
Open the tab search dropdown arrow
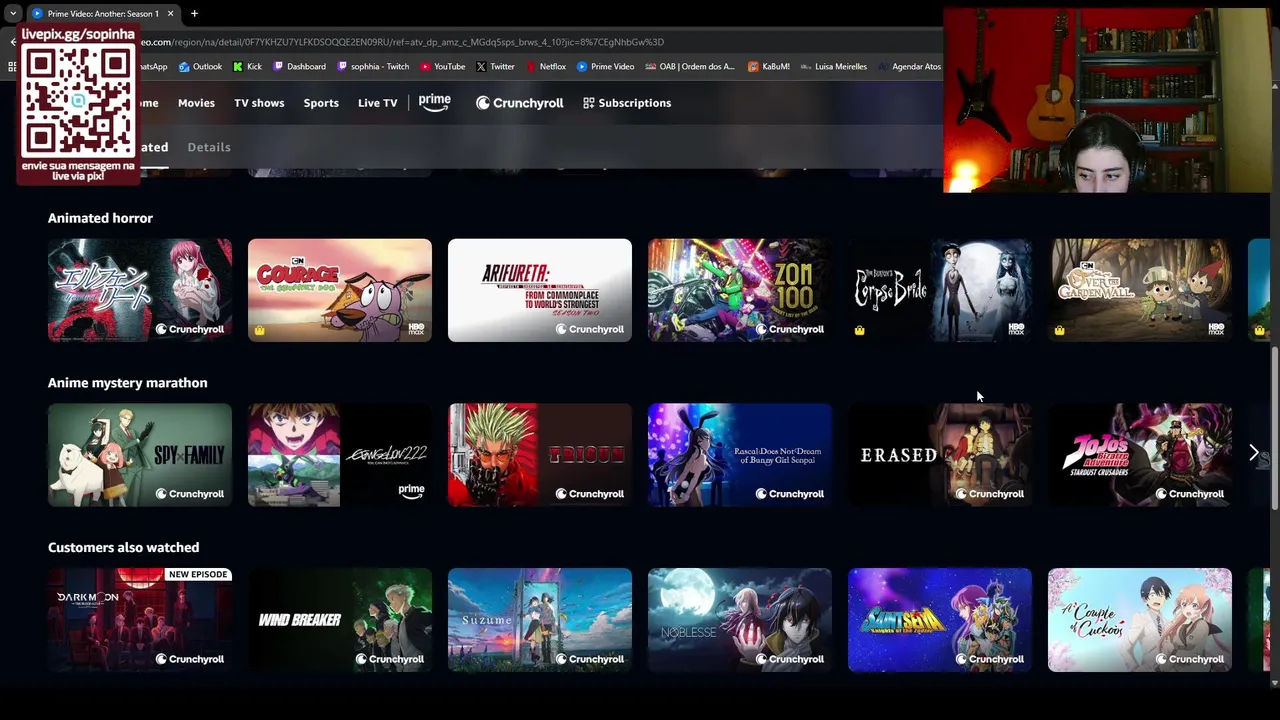[12, 14]
